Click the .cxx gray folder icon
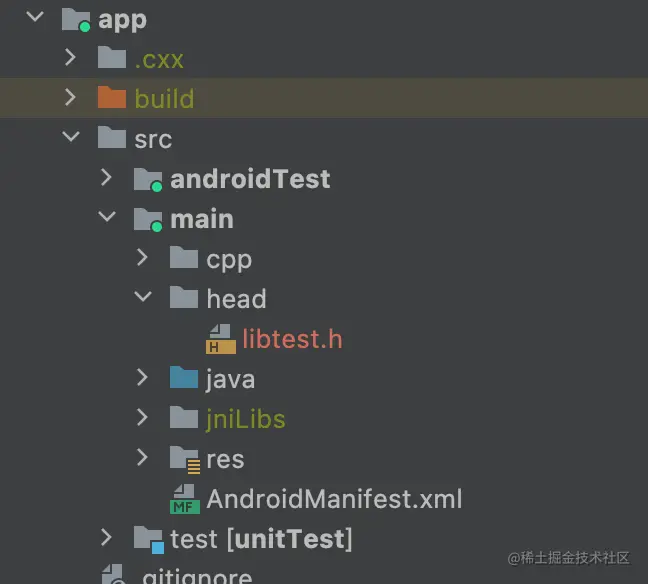 (112, 57)
